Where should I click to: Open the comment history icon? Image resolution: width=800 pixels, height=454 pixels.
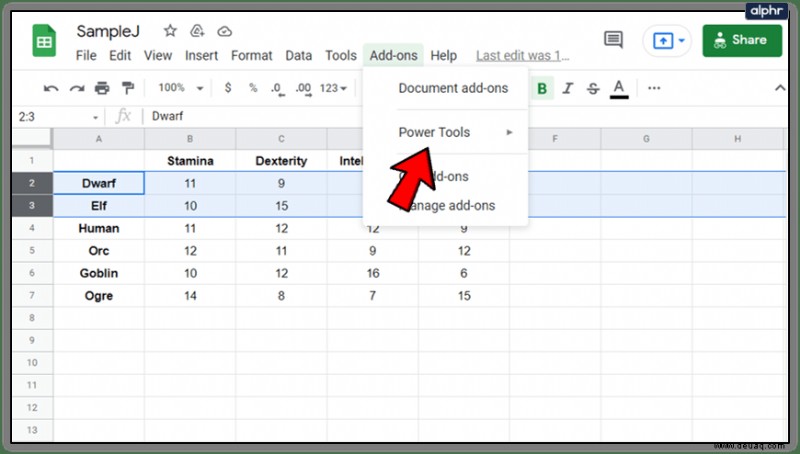613,40
